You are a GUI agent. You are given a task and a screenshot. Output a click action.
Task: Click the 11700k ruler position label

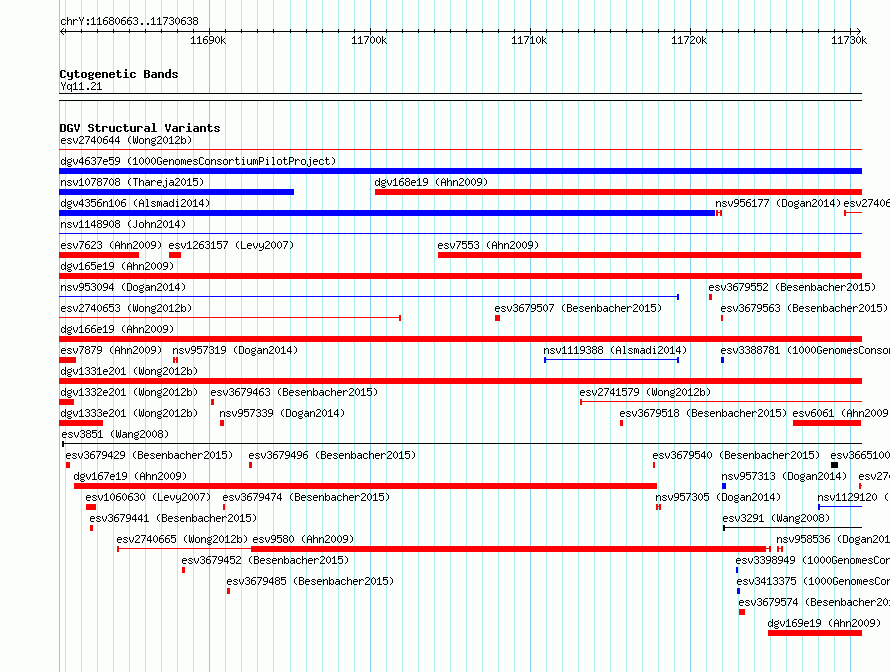(x=369, y=40)
